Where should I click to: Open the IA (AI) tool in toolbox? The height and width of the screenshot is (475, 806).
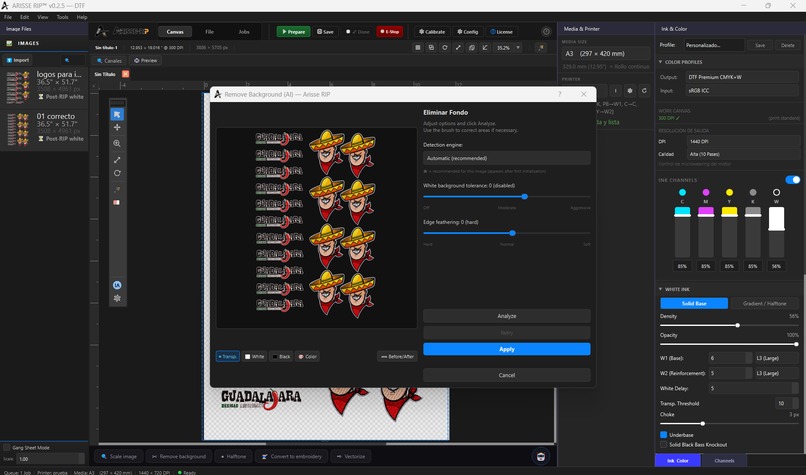pyautogui.click(x=117, y=285)
